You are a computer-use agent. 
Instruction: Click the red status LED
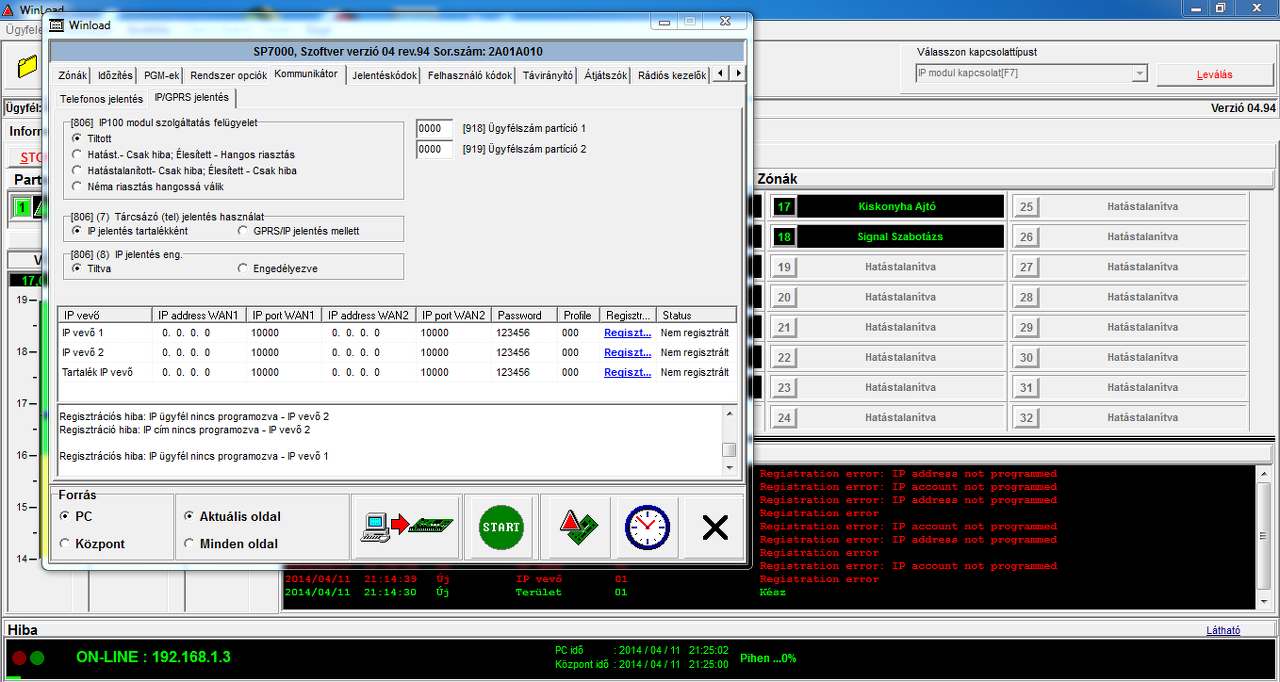[19, 658]
